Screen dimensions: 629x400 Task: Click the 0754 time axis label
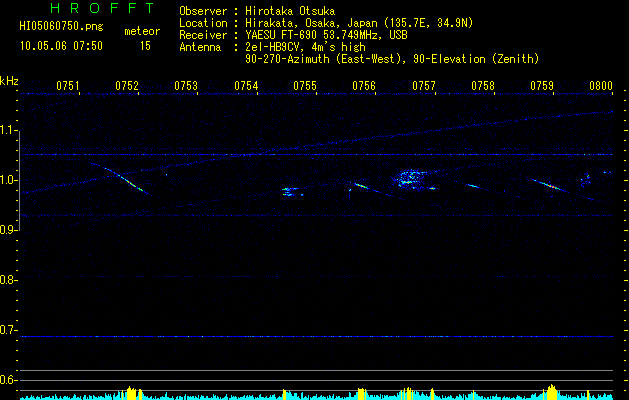coord(246,85)
